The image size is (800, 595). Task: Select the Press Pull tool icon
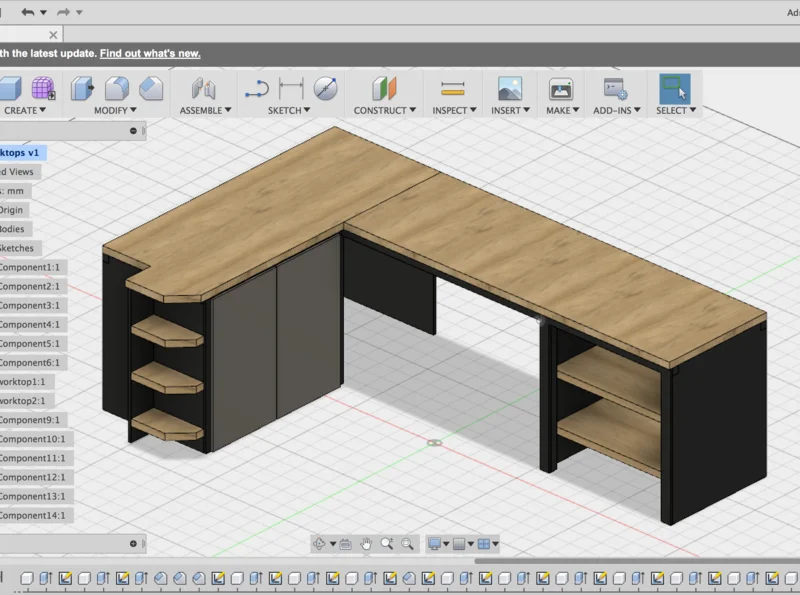coord(82,88)
